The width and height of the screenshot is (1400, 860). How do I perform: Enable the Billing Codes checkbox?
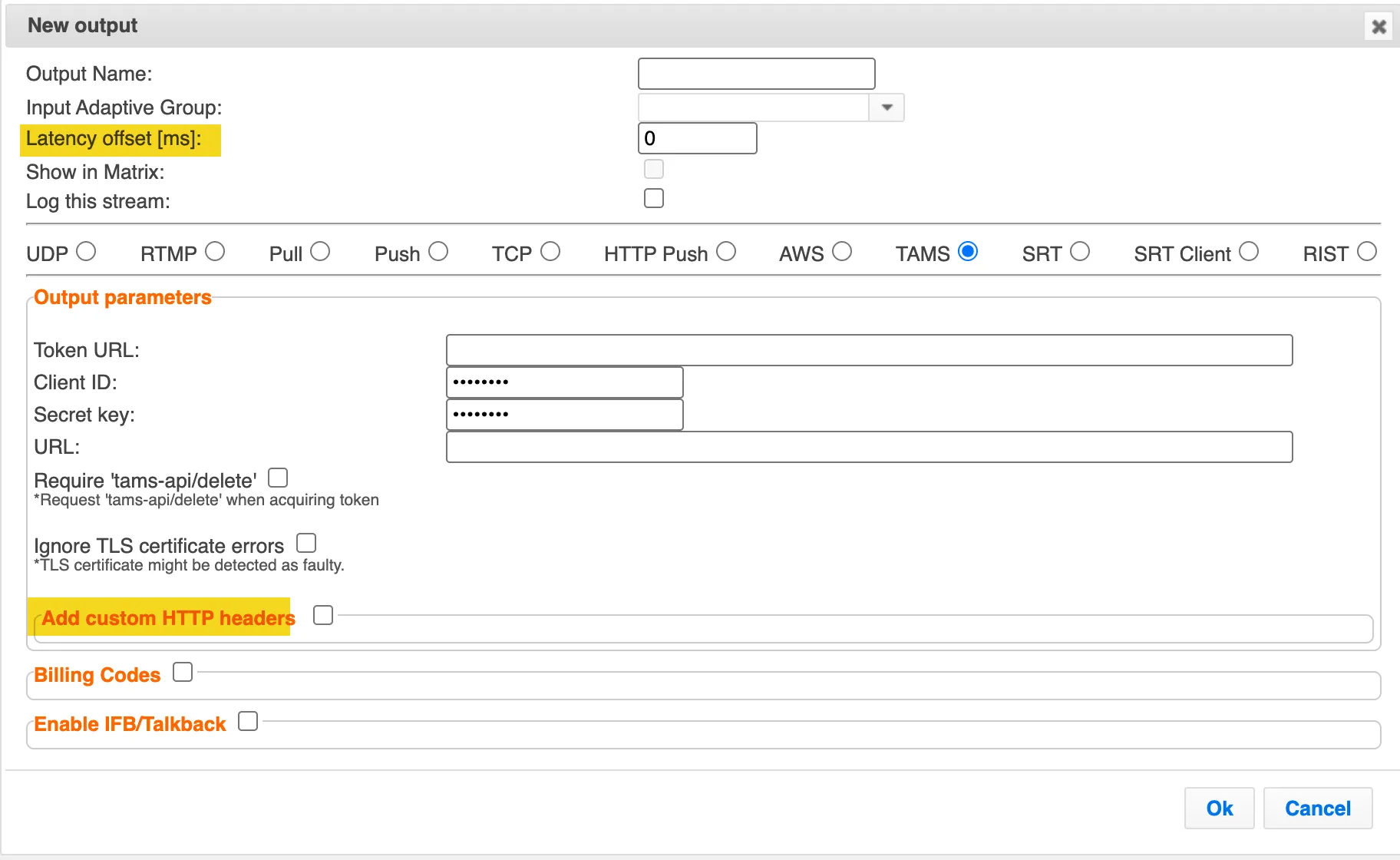[183, 673]
